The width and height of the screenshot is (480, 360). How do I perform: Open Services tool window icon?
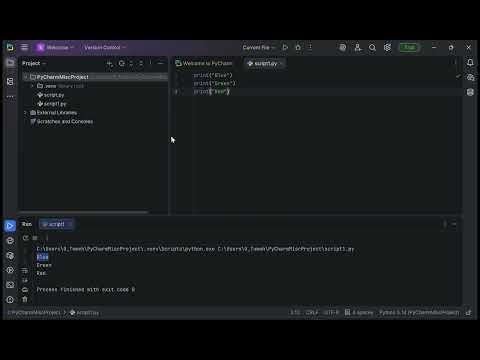click(x=10, y=270)
